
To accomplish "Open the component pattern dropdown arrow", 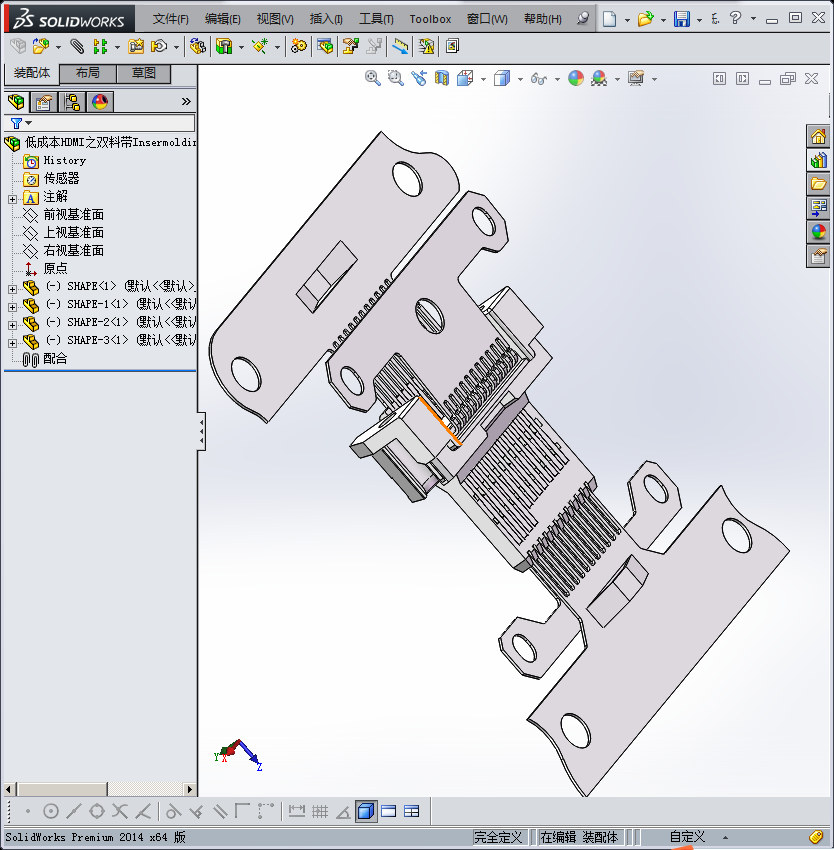I will coord(117,47).
